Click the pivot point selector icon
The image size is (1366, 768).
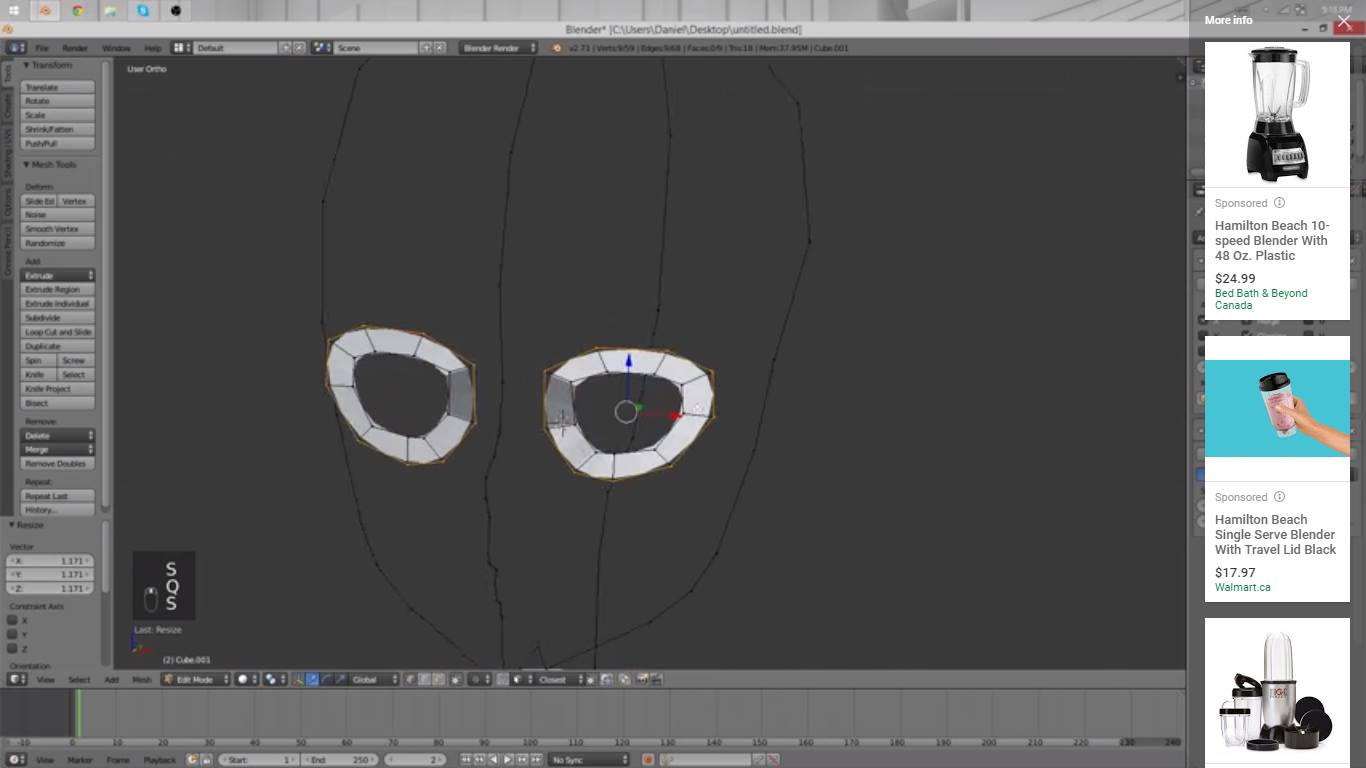pos(274,680)
